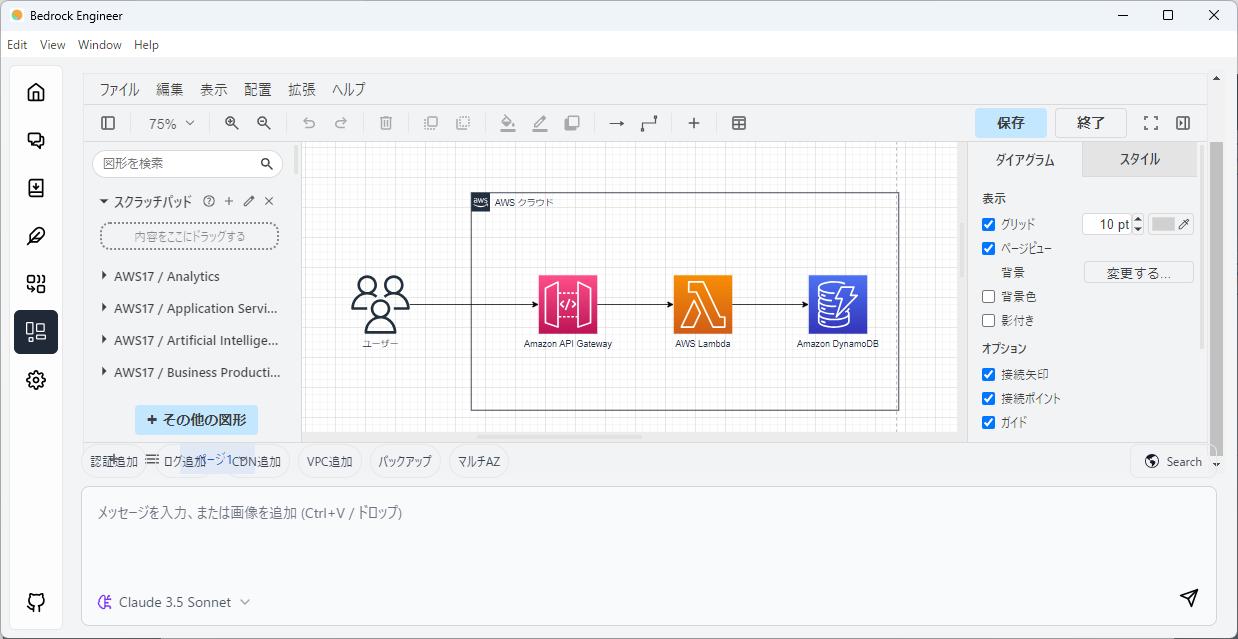
Task: Click the scratchpad add plus icon
Action: [x=229, y=201]
